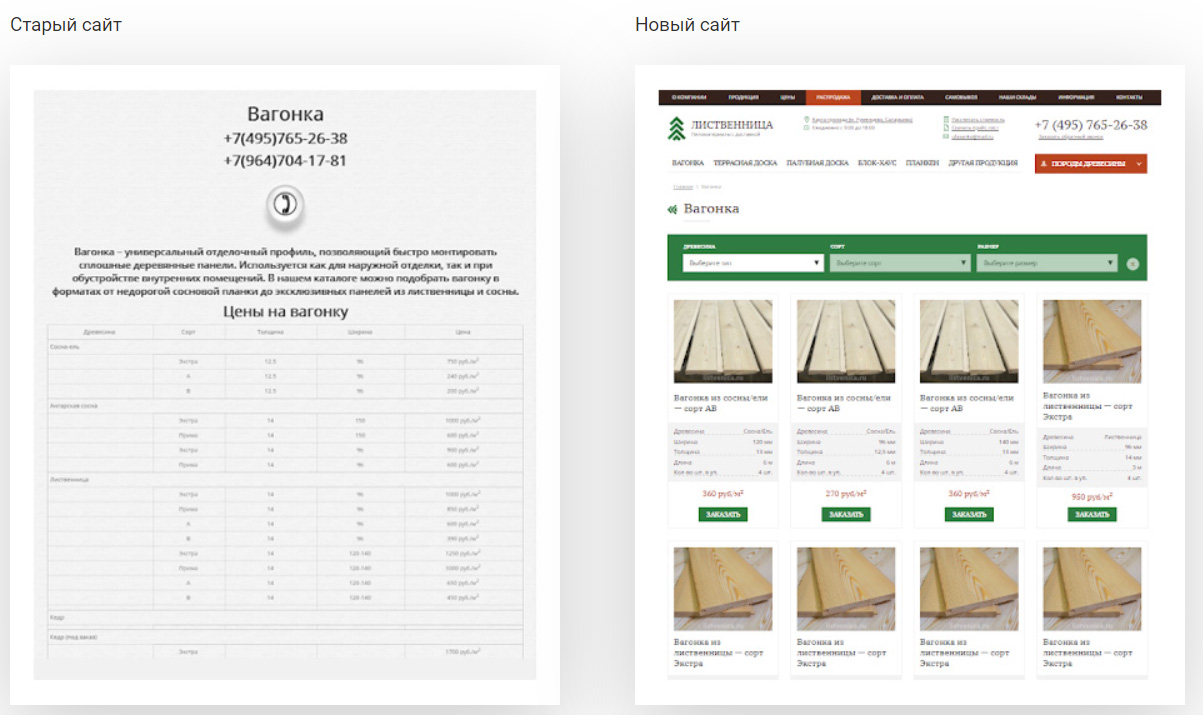
Task: Click the address link in the header
Action: (x=862, y=119)
